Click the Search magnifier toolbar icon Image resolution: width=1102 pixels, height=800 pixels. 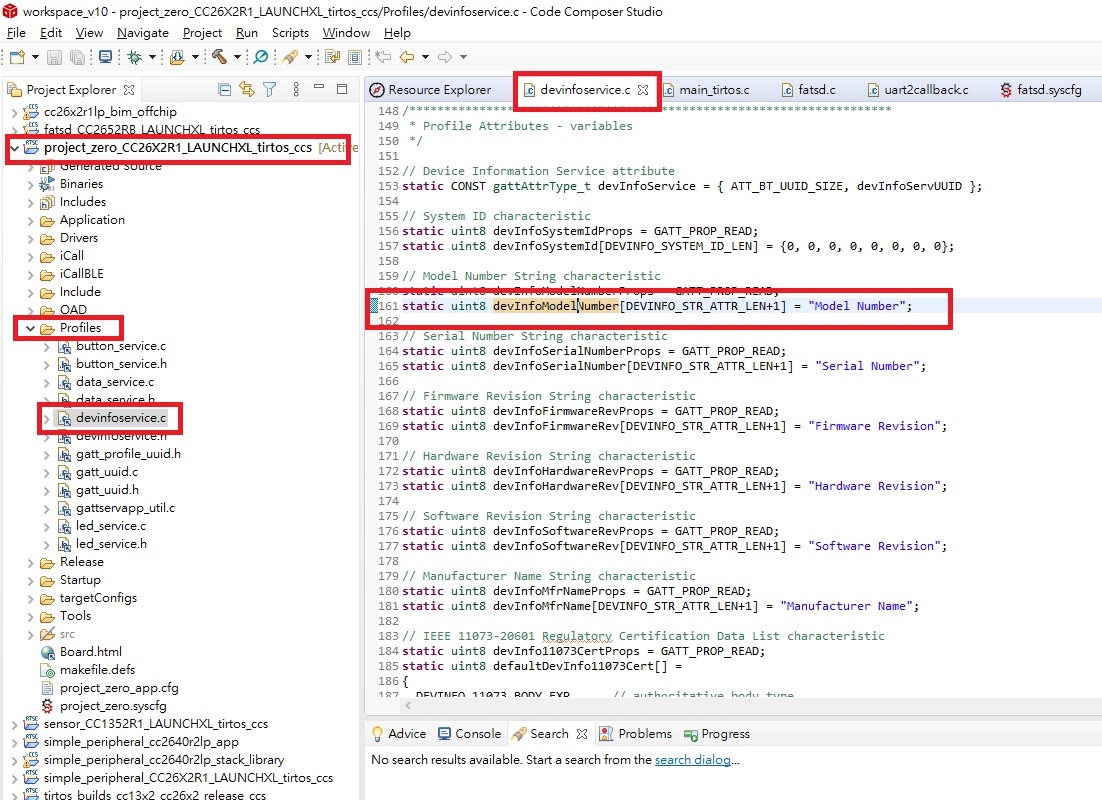(261, 57)
